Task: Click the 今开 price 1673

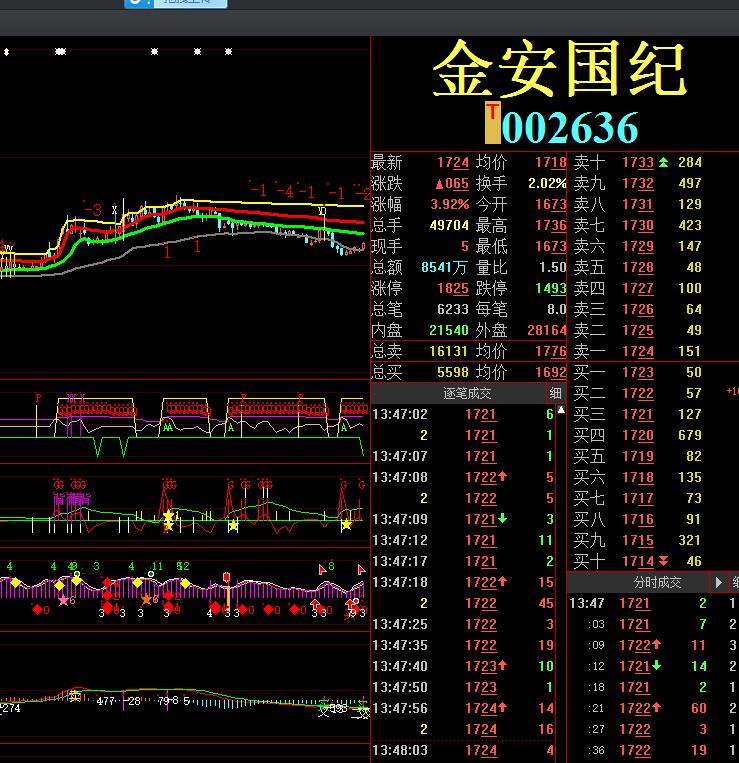Action: [551, 204]
